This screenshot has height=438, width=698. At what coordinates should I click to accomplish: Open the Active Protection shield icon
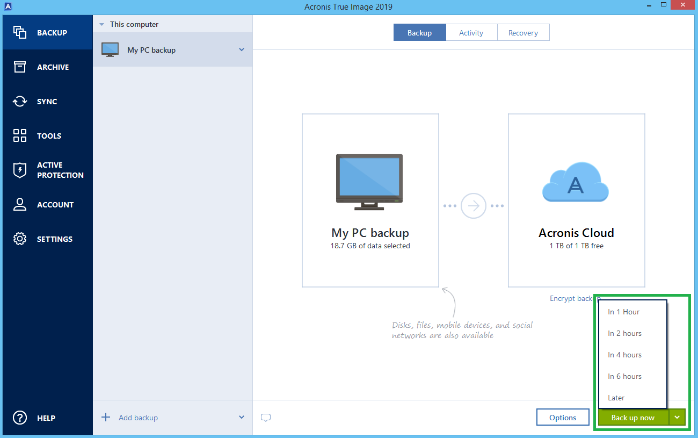tap(20, 170)
